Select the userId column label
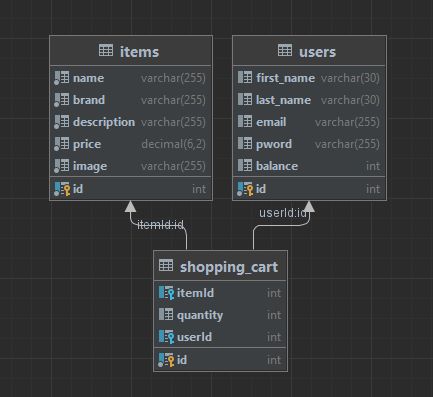This screenshot has width=433, height=397. pyautogui.click(x=194, y=337)
